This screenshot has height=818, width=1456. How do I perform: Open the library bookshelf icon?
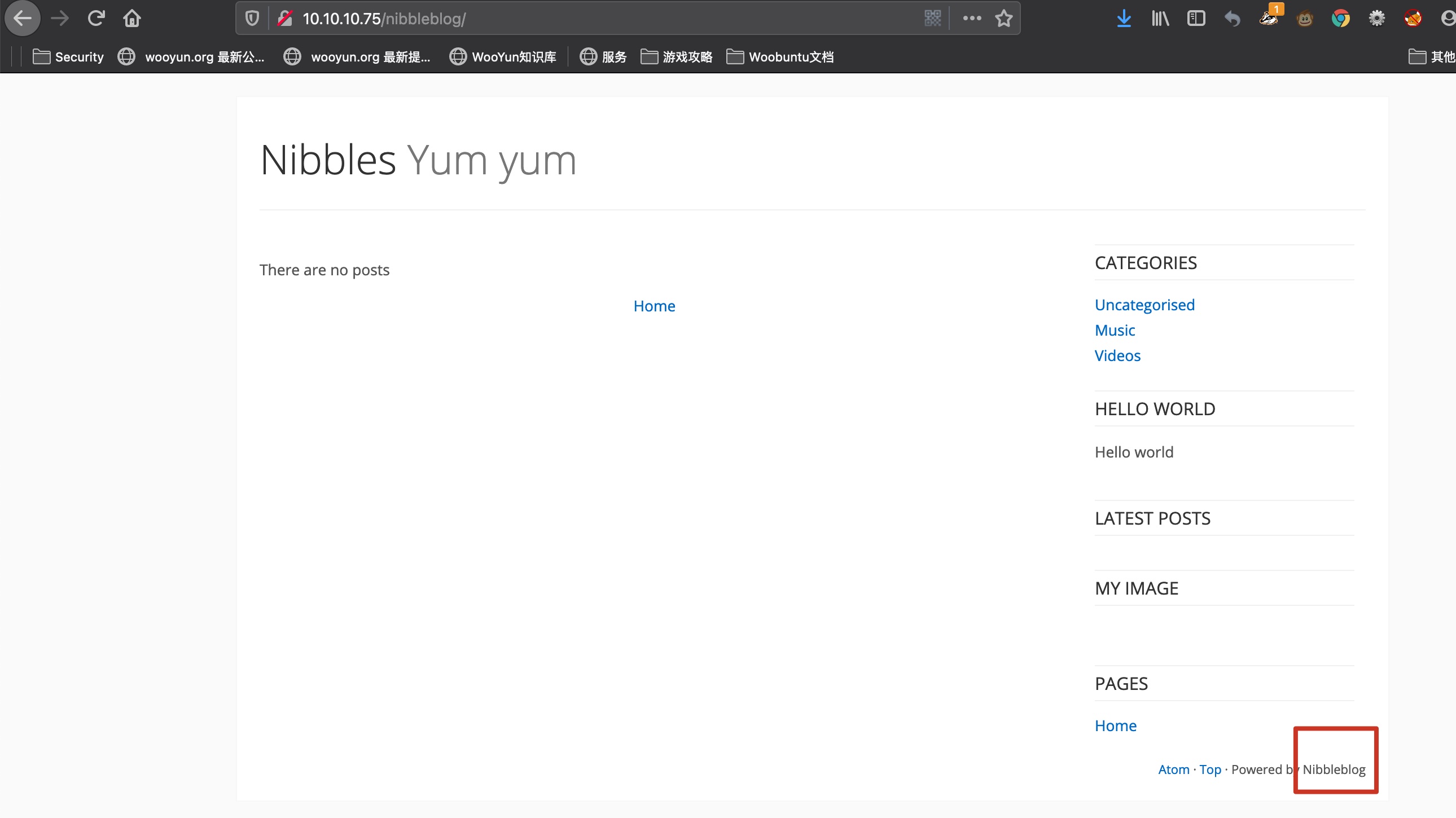click(x=1160, y=19)
